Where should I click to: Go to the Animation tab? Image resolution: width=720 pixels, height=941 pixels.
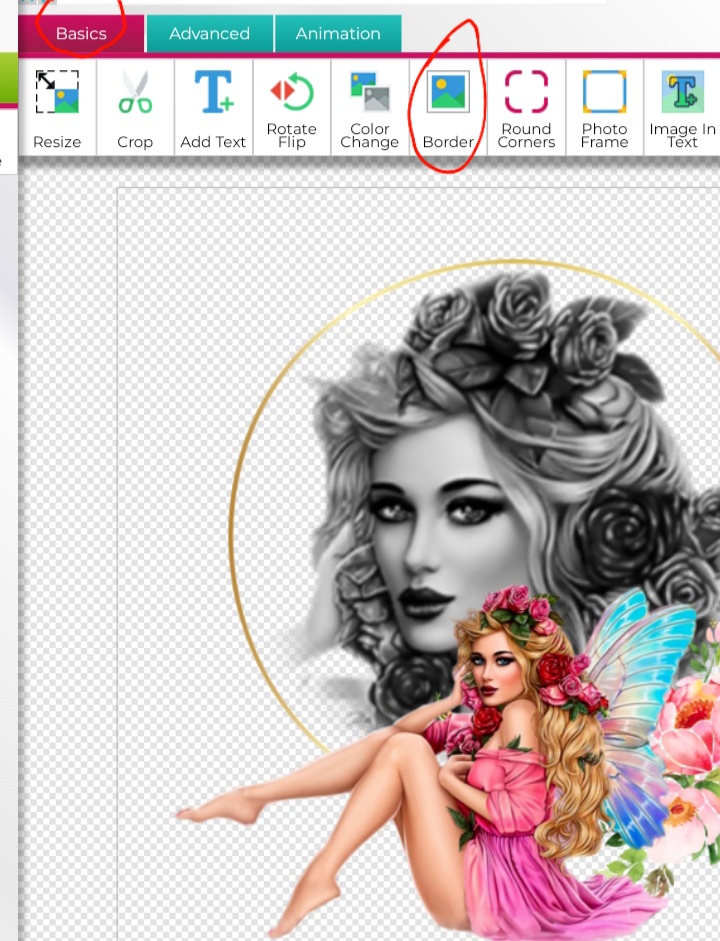(x=338, y=34)
